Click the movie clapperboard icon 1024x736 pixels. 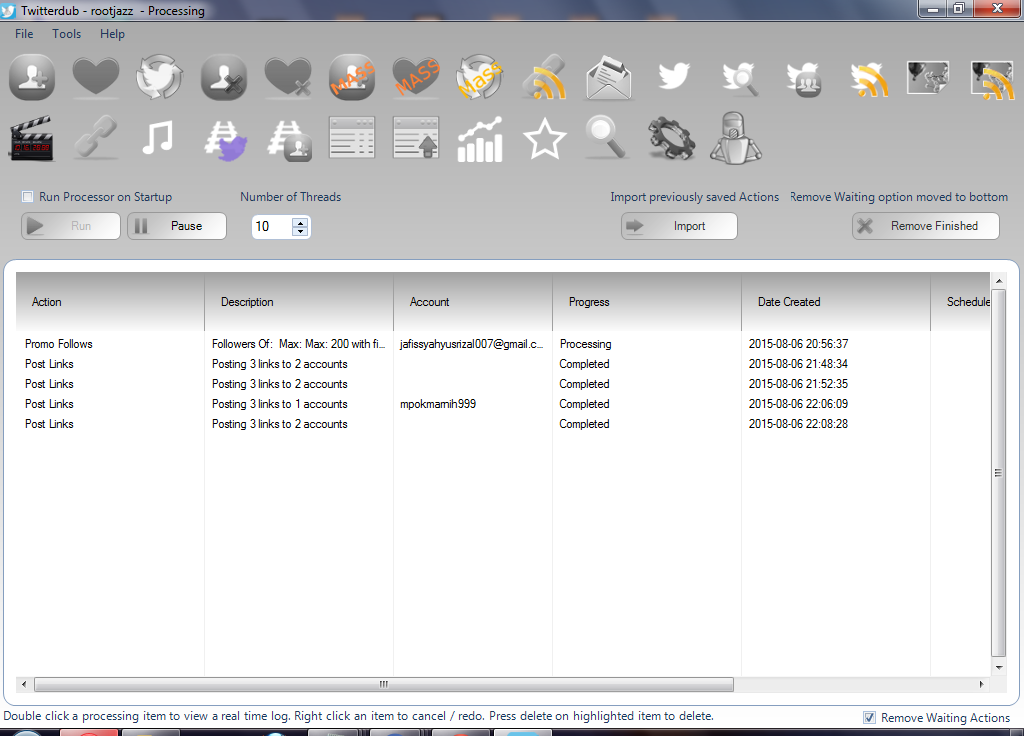click(31, 138)
